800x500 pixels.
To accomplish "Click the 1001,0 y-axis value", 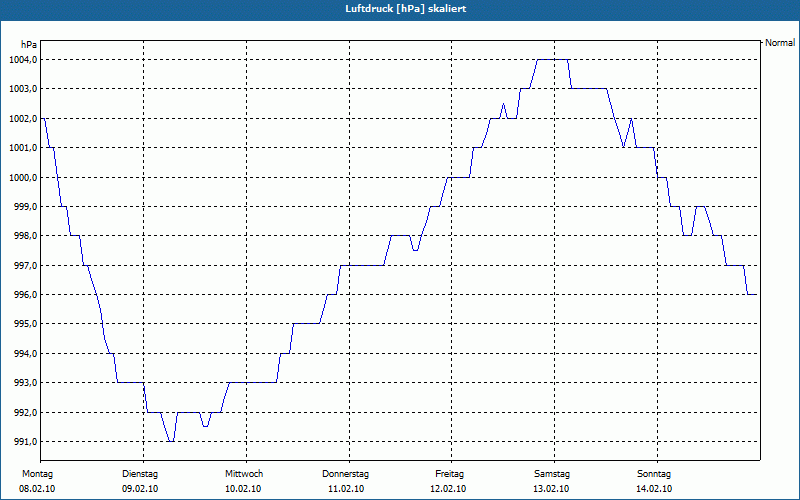I will pos(23,148).
